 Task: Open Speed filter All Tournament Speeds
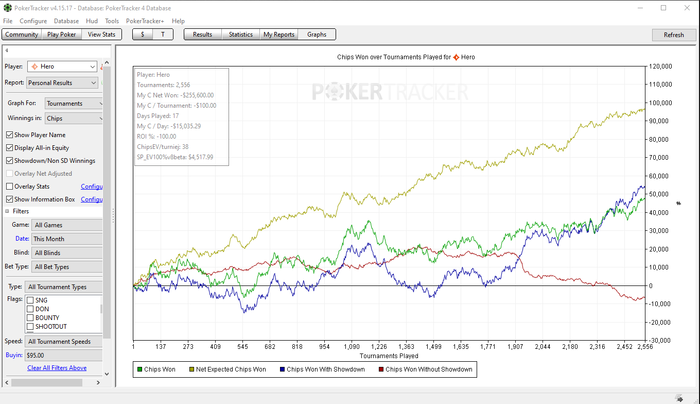[x=63, y=342]
